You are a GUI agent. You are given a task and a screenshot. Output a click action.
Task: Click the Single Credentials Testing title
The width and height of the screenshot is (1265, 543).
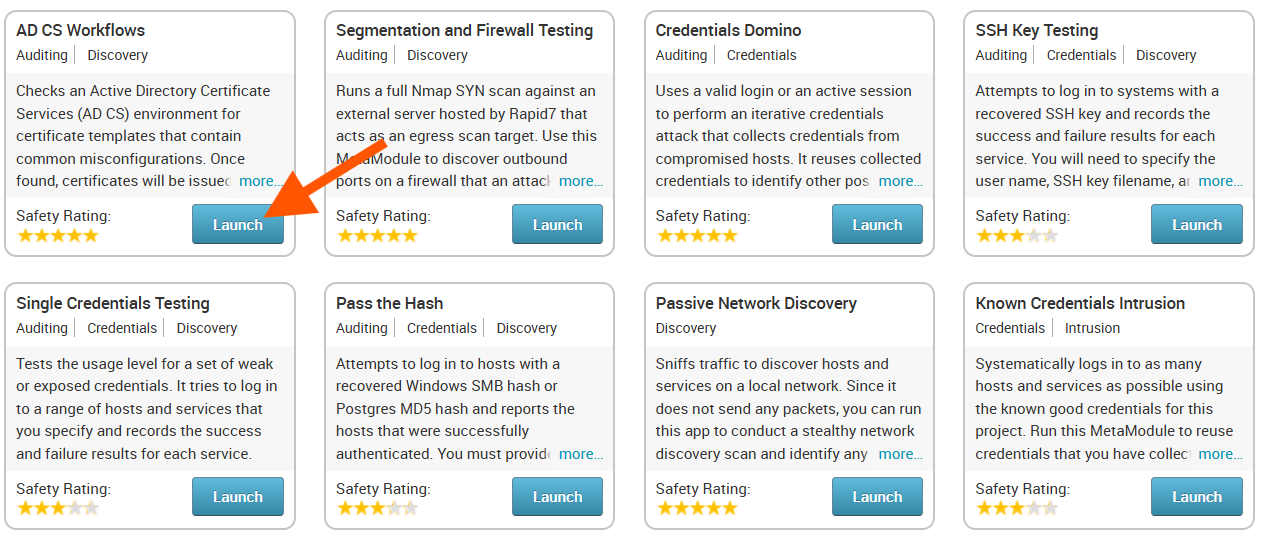113,303
